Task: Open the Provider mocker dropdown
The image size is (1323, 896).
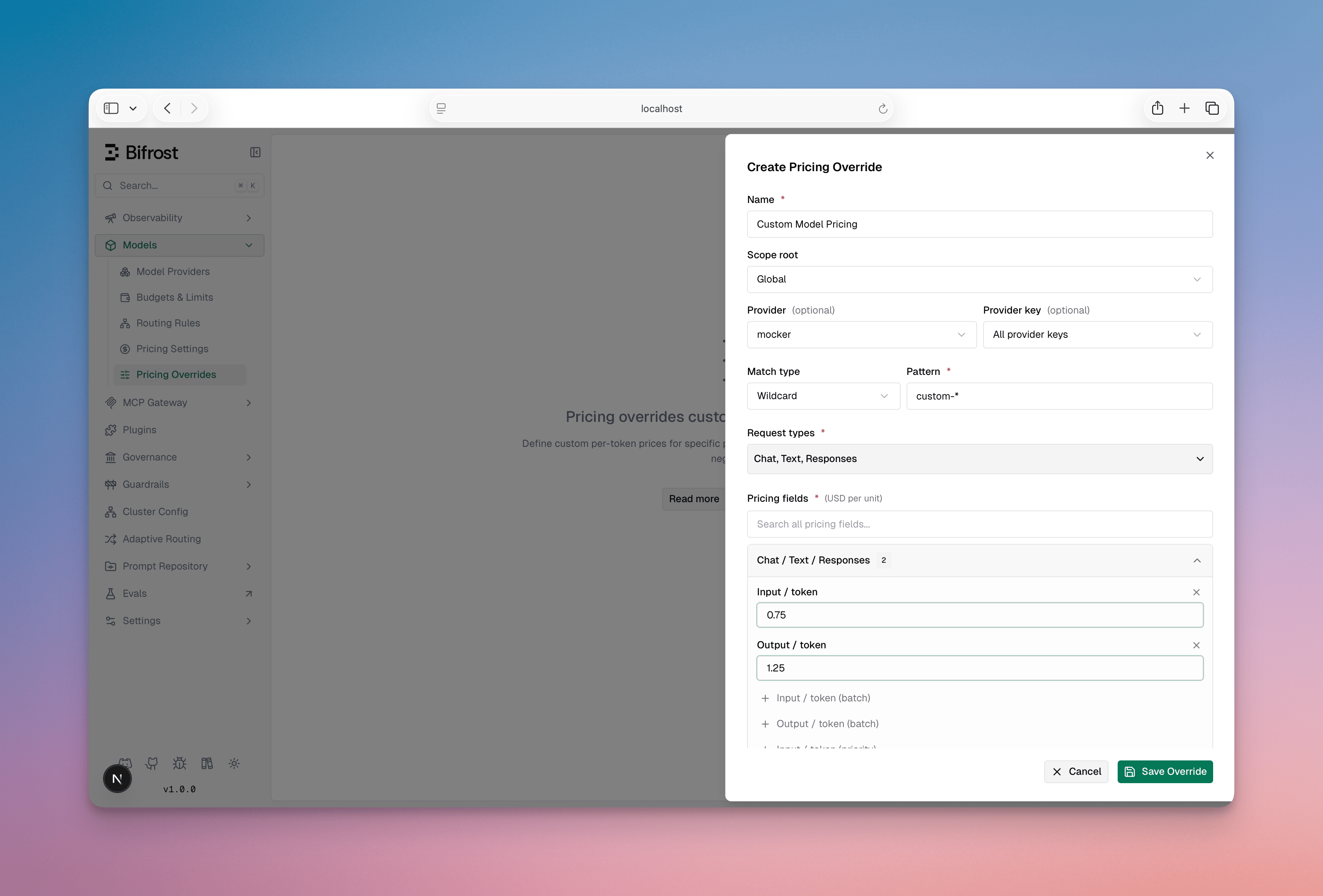Action: pos(861,334)
